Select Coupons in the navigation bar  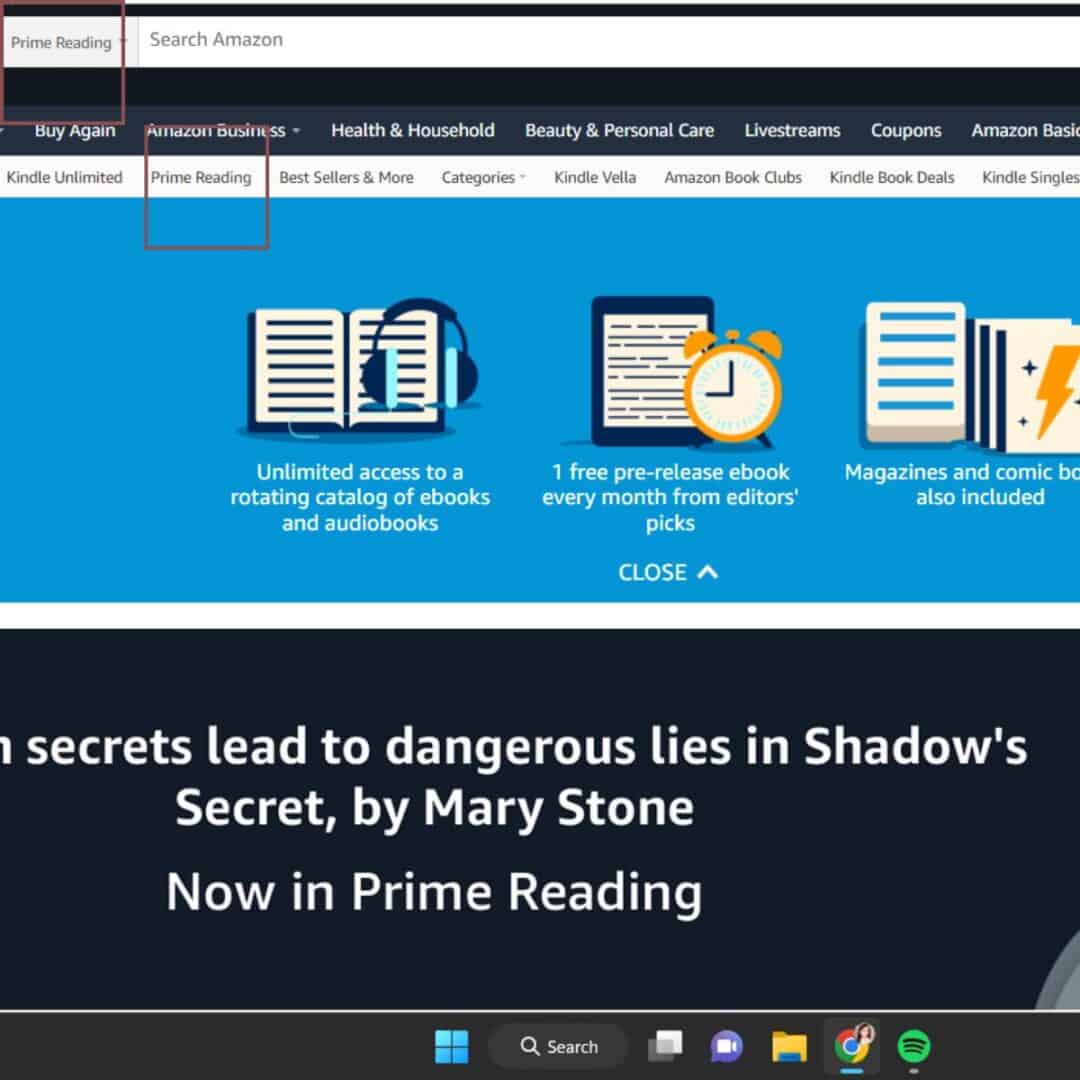[x=906, y=130]
